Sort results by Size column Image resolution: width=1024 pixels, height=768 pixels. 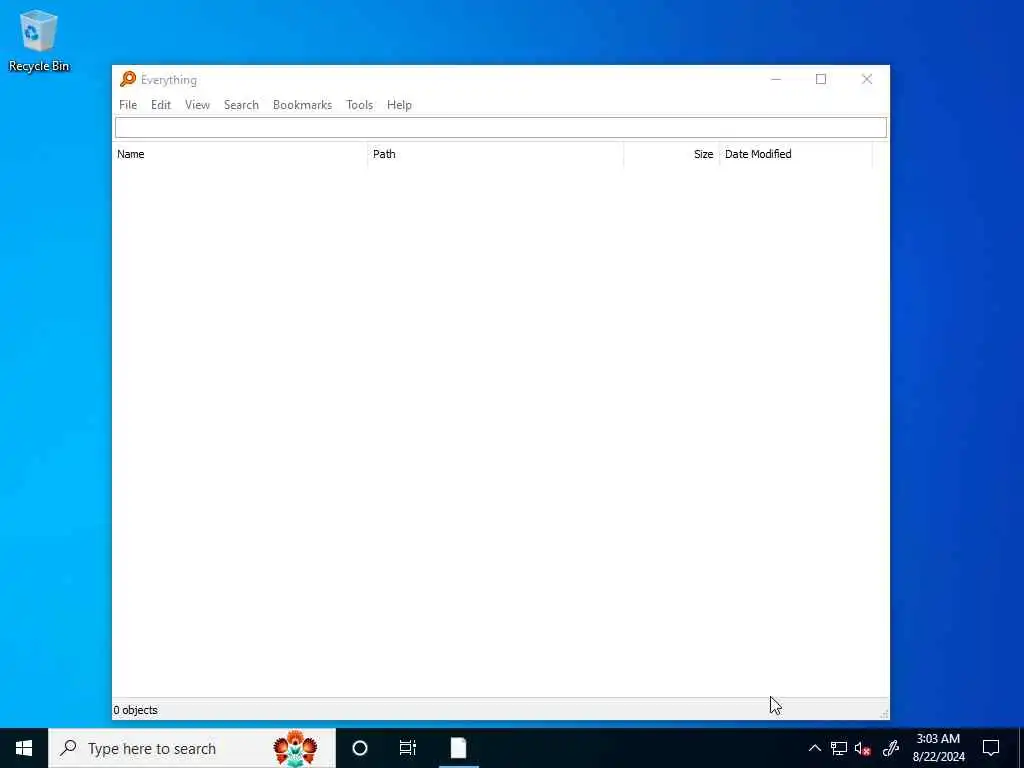(x=671, y=154)
